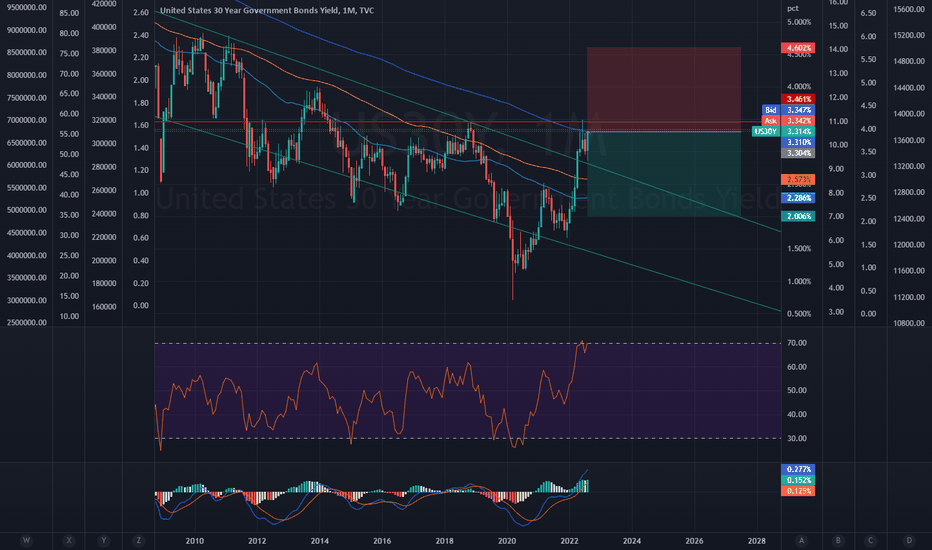The image size is (932, 550).
Task: Click the 3.347% bid price label
Action: [x=798, y=110]
